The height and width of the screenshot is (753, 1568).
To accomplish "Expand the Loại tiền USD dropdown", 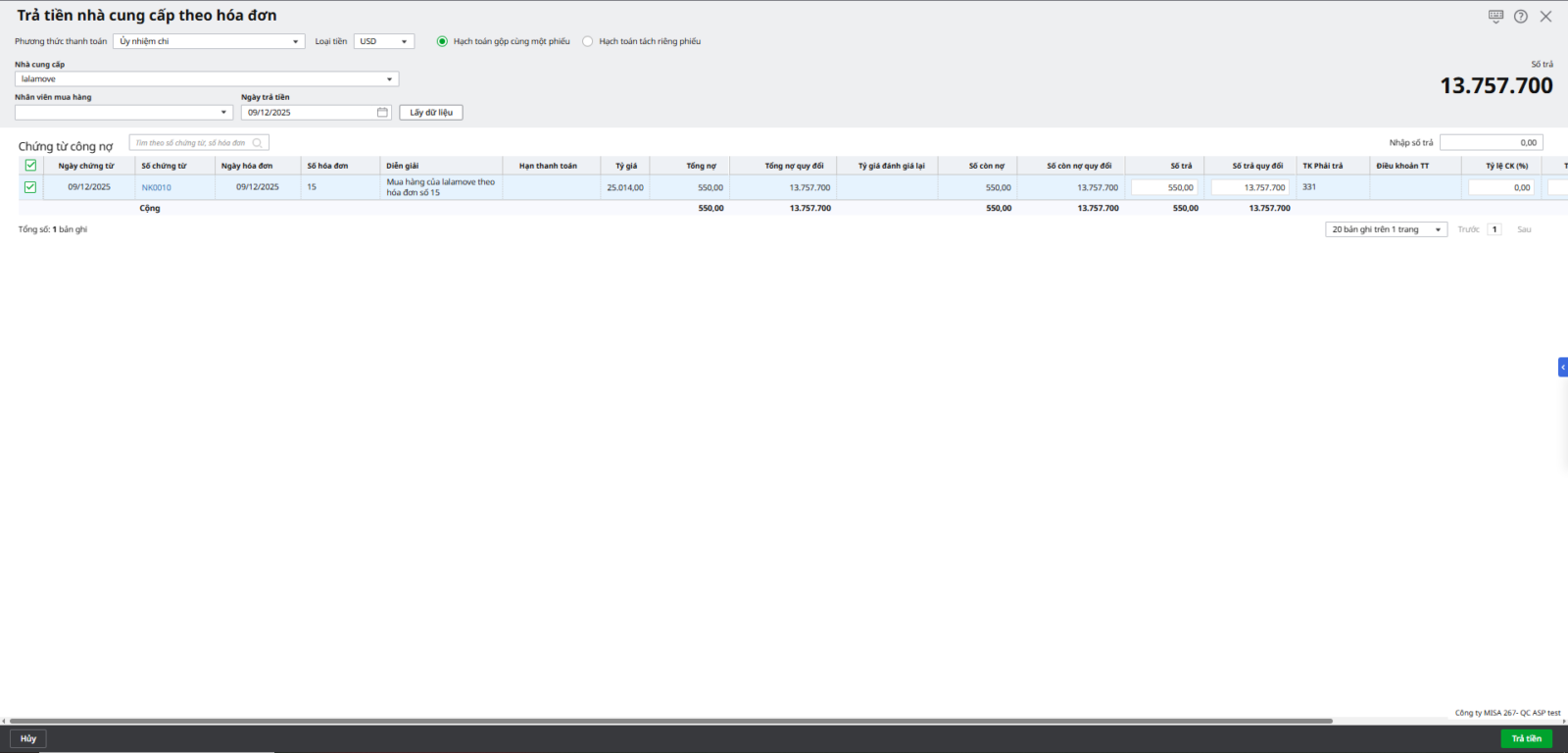I will (404, 41).
